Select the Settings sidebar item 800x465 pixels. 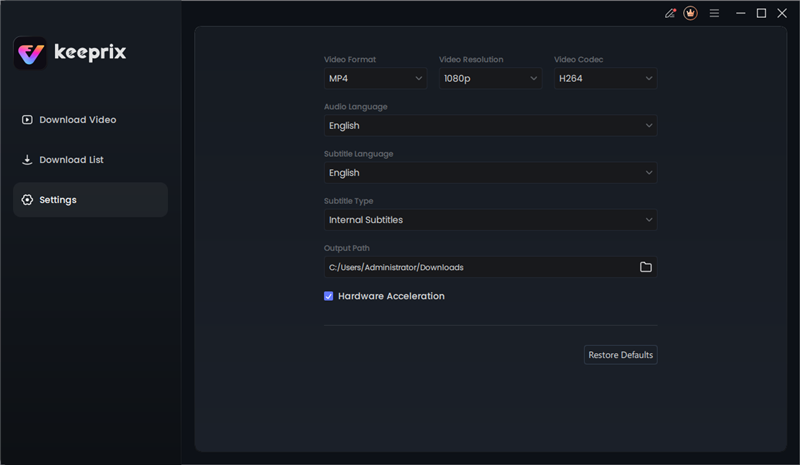90,200
